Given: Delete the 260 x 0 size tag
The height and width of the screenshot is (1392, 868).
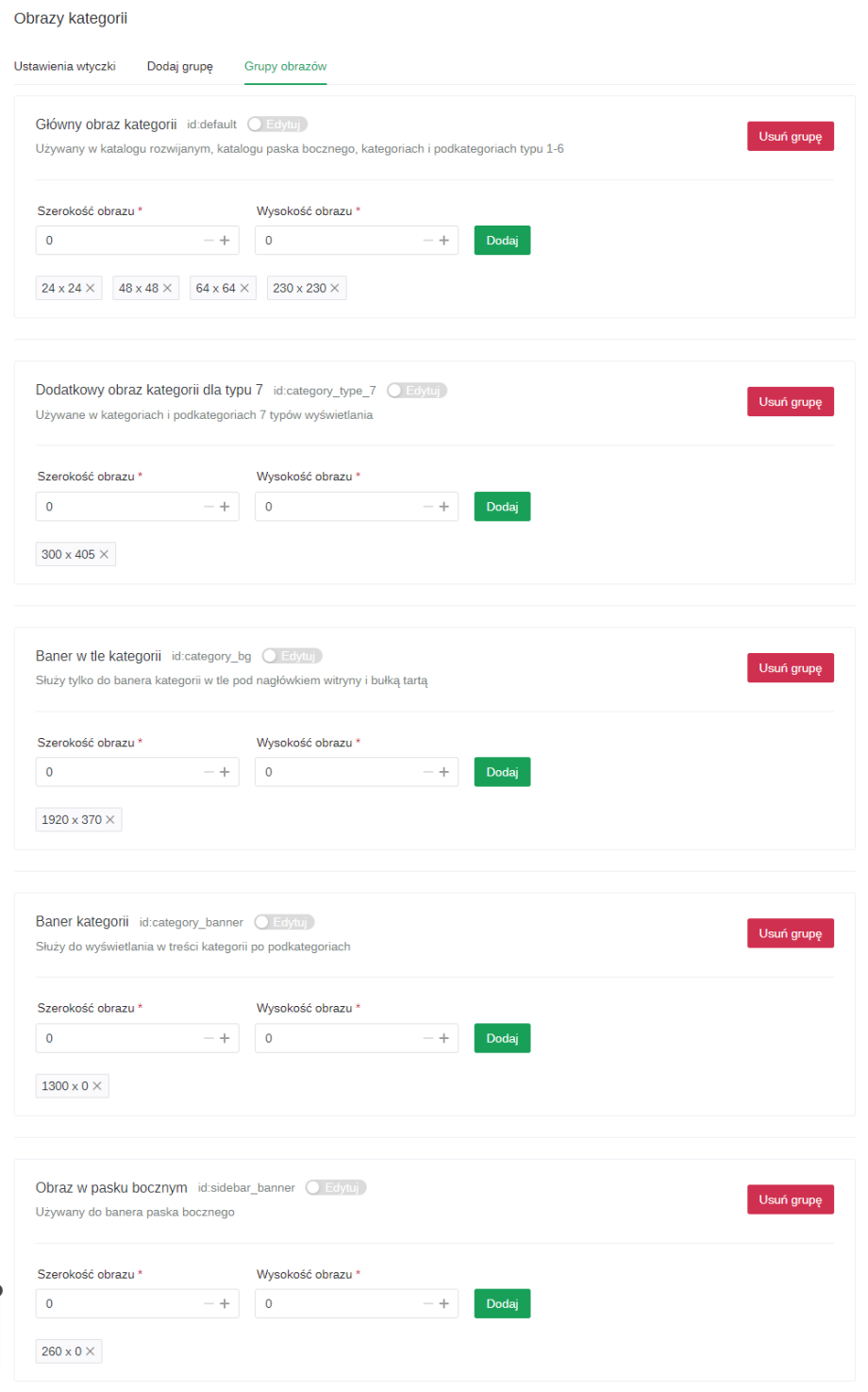Looking at the screenshot, I should (x=91, y=1351).
